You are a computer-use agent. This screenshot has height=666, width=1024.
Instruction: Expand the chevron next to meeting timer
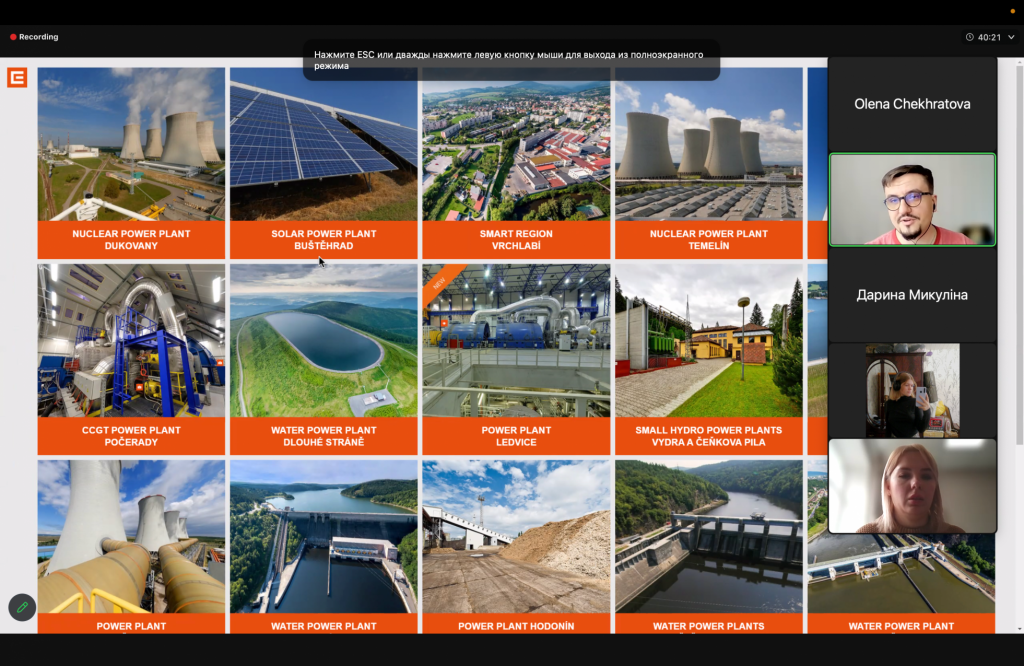click(x=1011, y=37)
